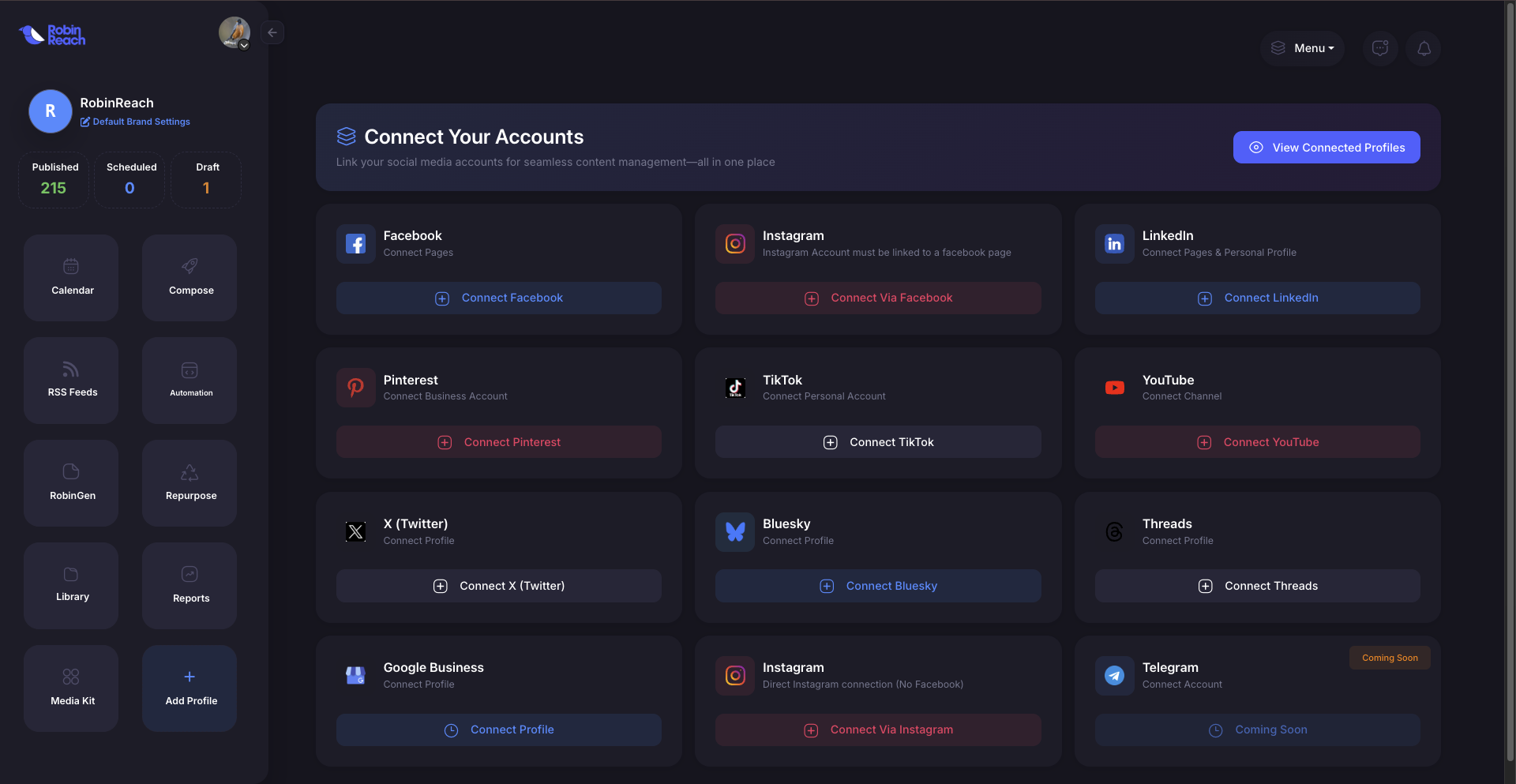This screenshot has width=1516, height=784.
Task: Click the Add Profile plus tile
Action: [189, 688]
